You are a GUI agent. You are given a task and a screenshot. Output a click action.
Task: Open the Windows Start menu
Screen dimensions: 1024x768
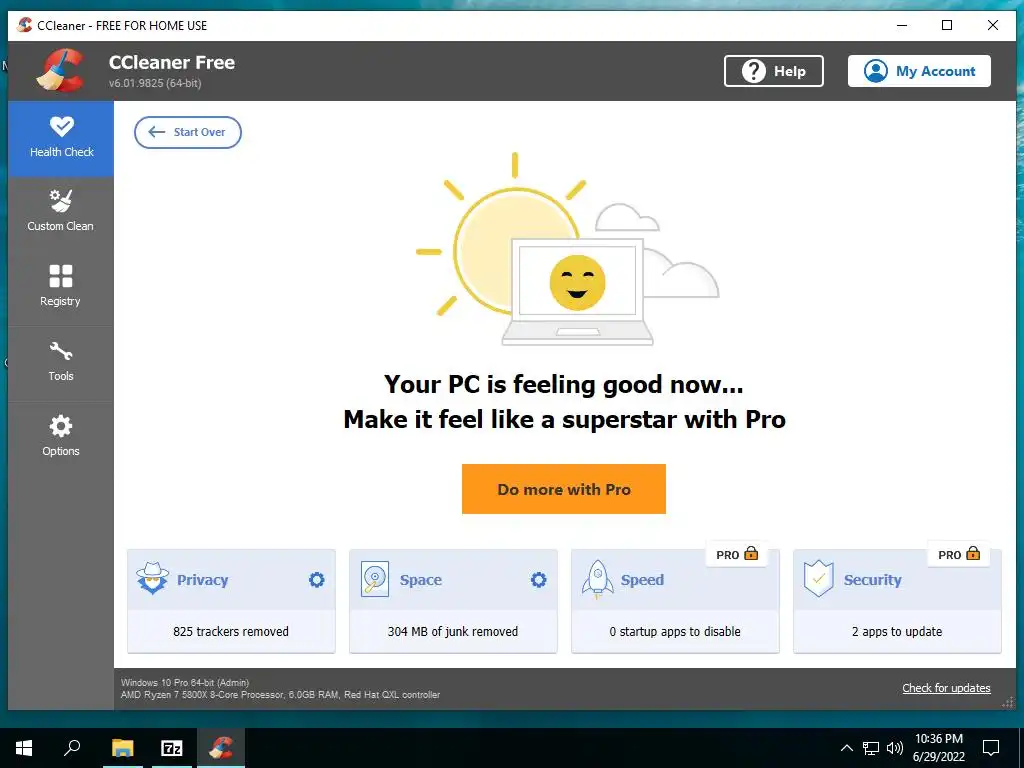24,748
